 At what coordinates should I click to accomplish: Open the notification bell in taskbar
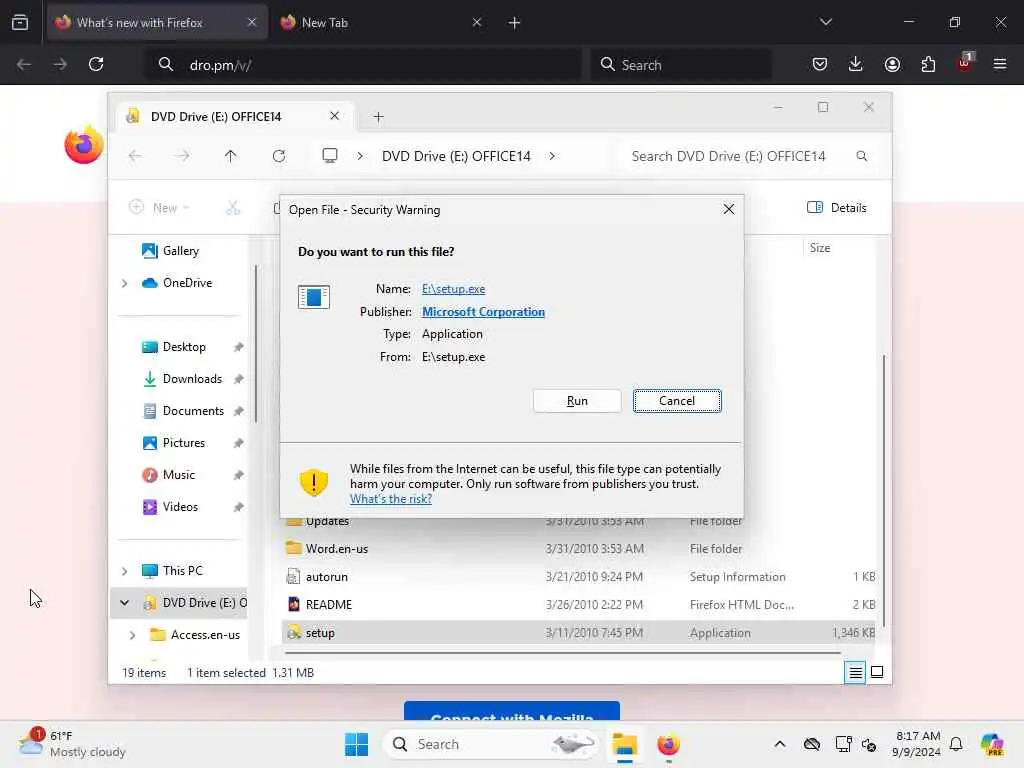point(956,744)
